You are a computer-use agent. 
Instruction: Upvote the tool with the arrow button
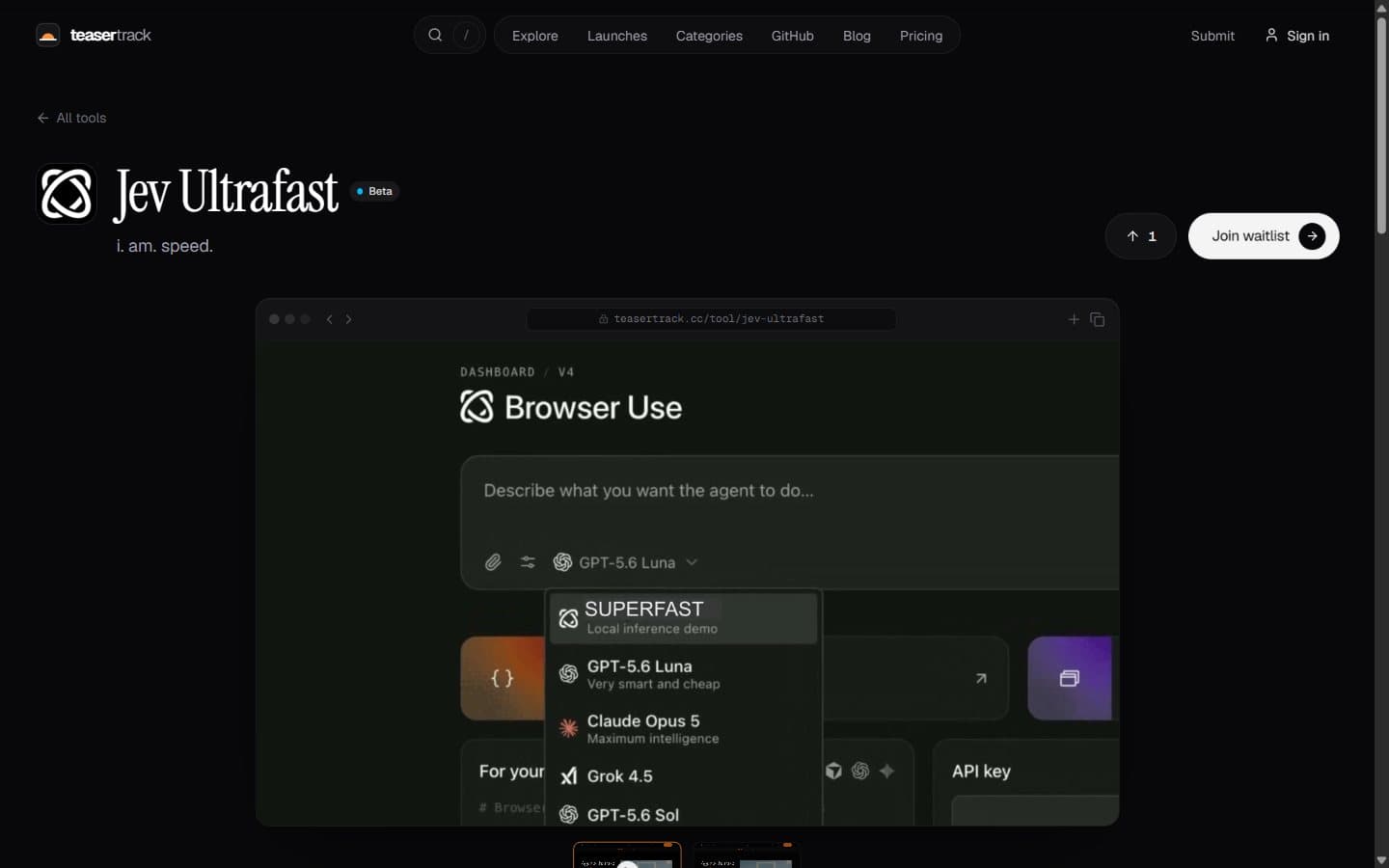click(1141, 236)
